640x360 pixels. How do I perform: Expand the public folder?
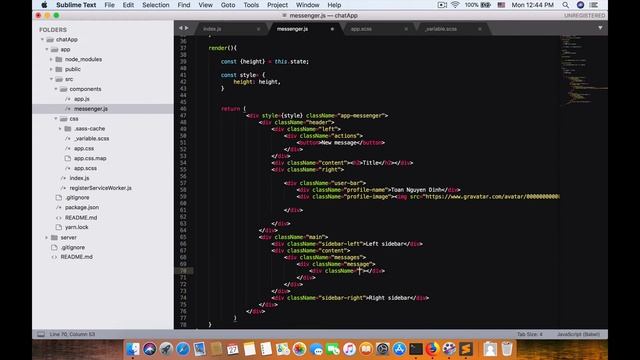tap(51, 69)
